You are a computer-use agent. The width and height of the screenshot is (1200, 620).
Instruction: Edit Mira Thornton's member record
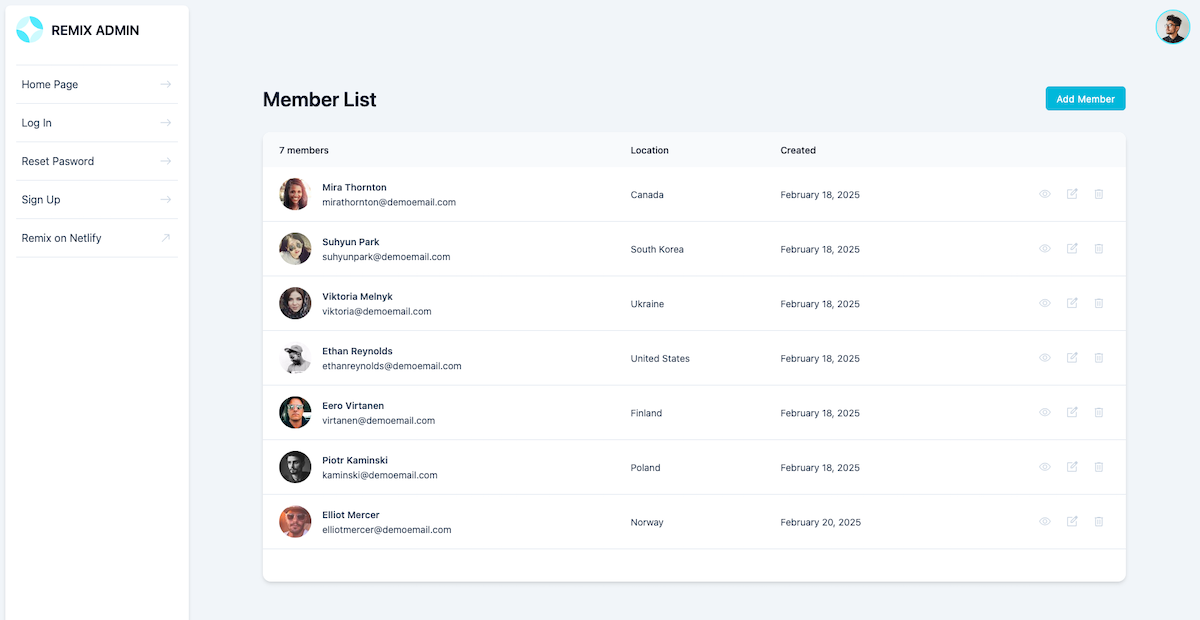click(1072, 194)
